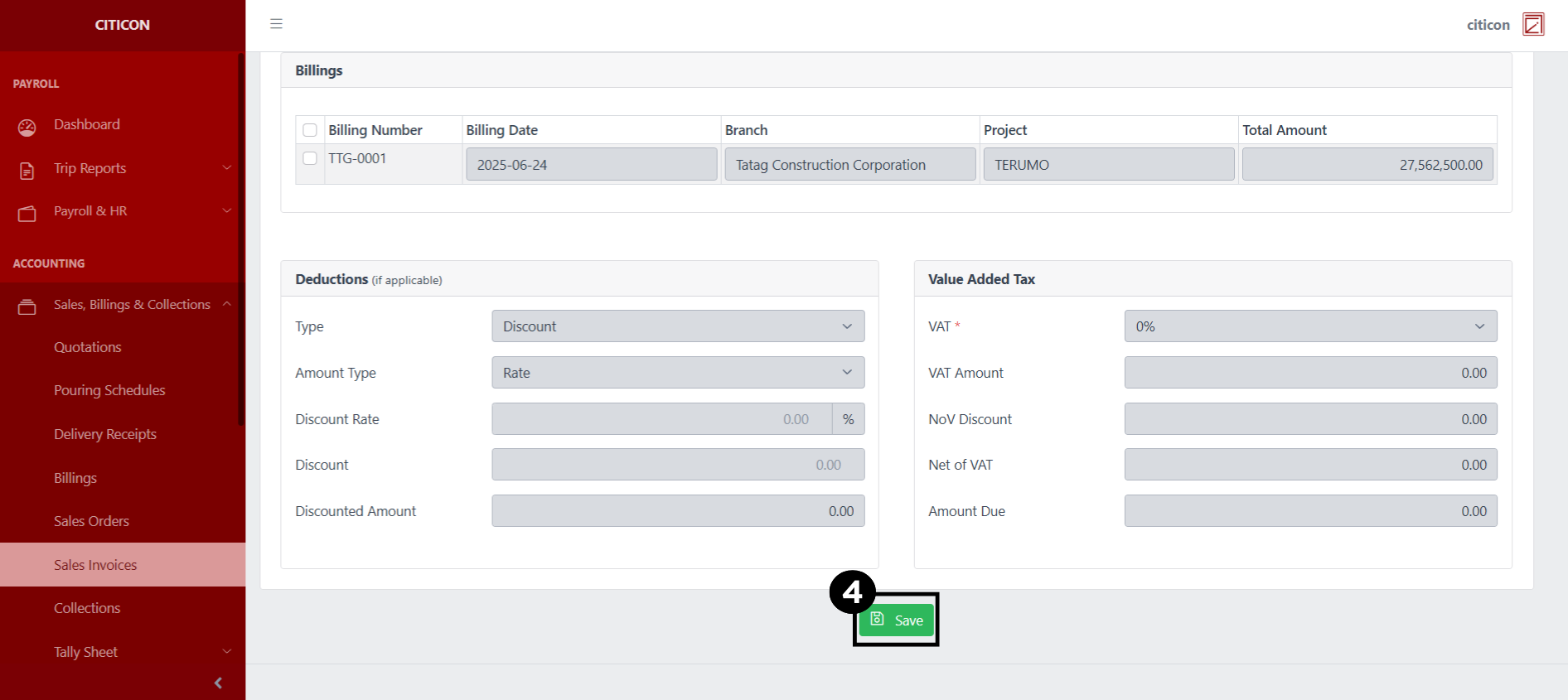Screen dimensions: 1568x700
Task: Click the hamburger menu icon
Action: [276, 24]
